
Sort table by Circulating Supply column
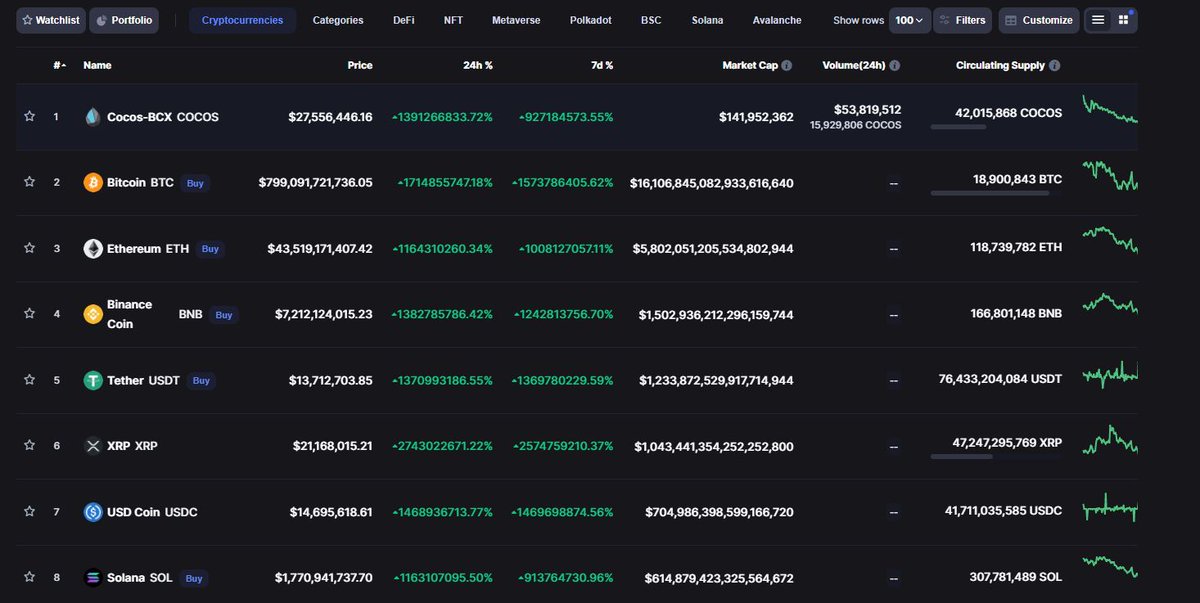[x=1000, y=65]
